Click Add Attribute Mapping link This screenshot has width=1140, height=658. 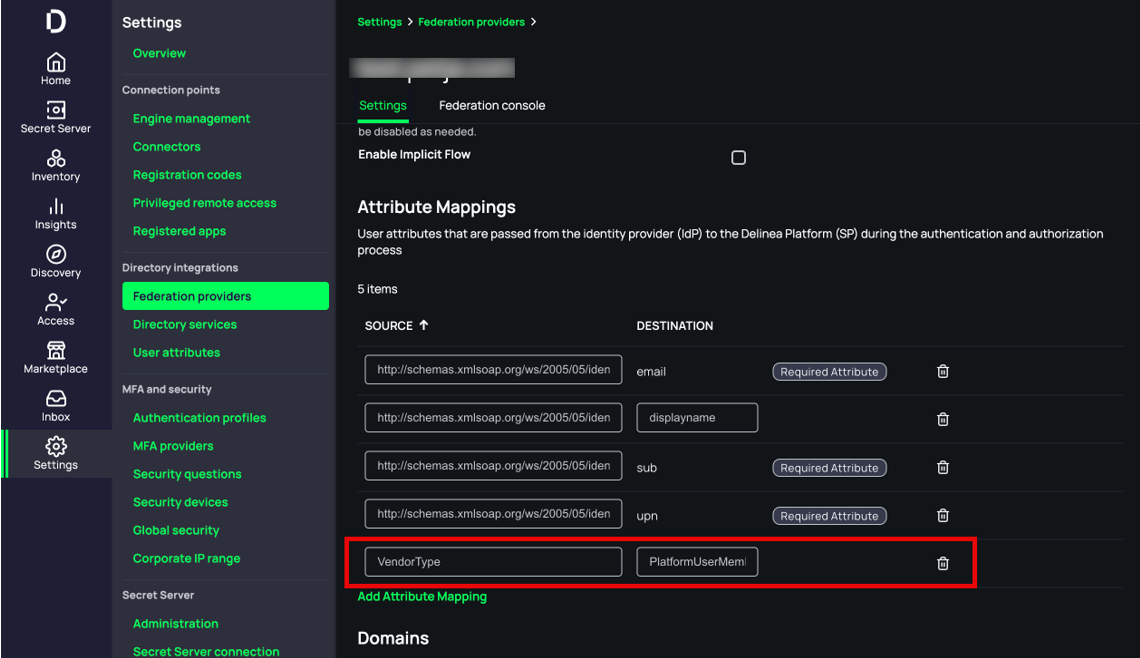[422, 596]
